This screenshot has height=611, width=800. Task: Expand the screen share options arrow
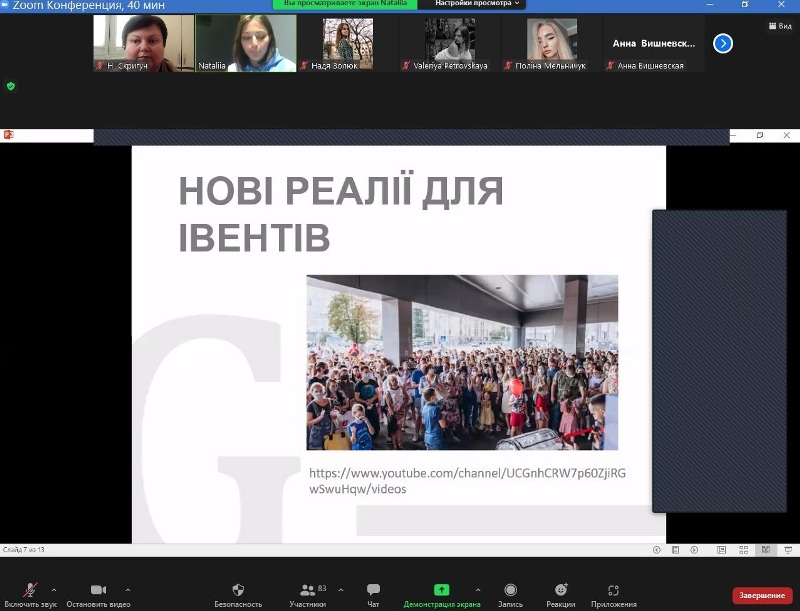click(478, 589)
